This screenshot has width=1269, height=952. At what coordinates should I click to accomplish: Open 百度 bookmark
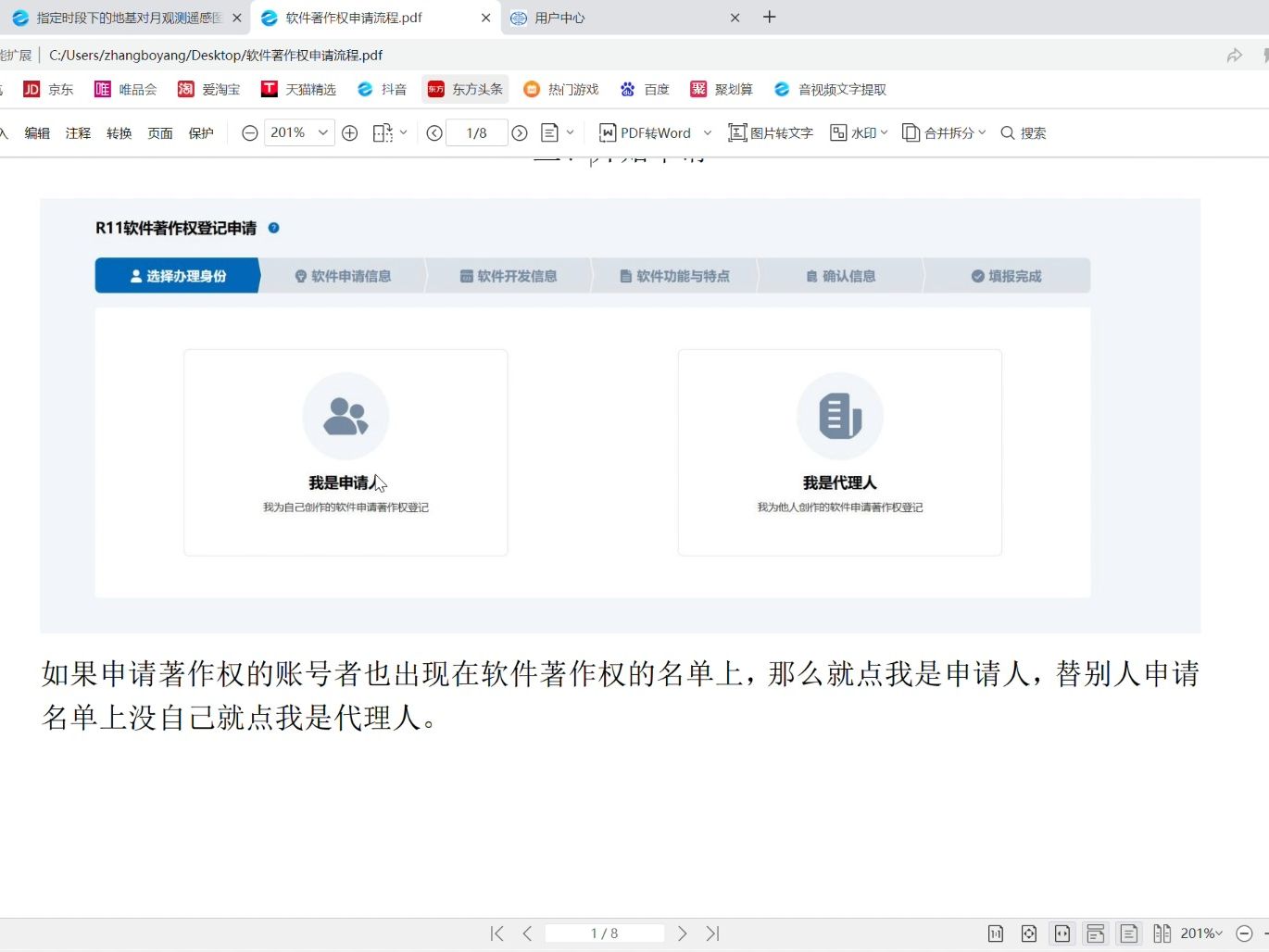tap(645, 89)
